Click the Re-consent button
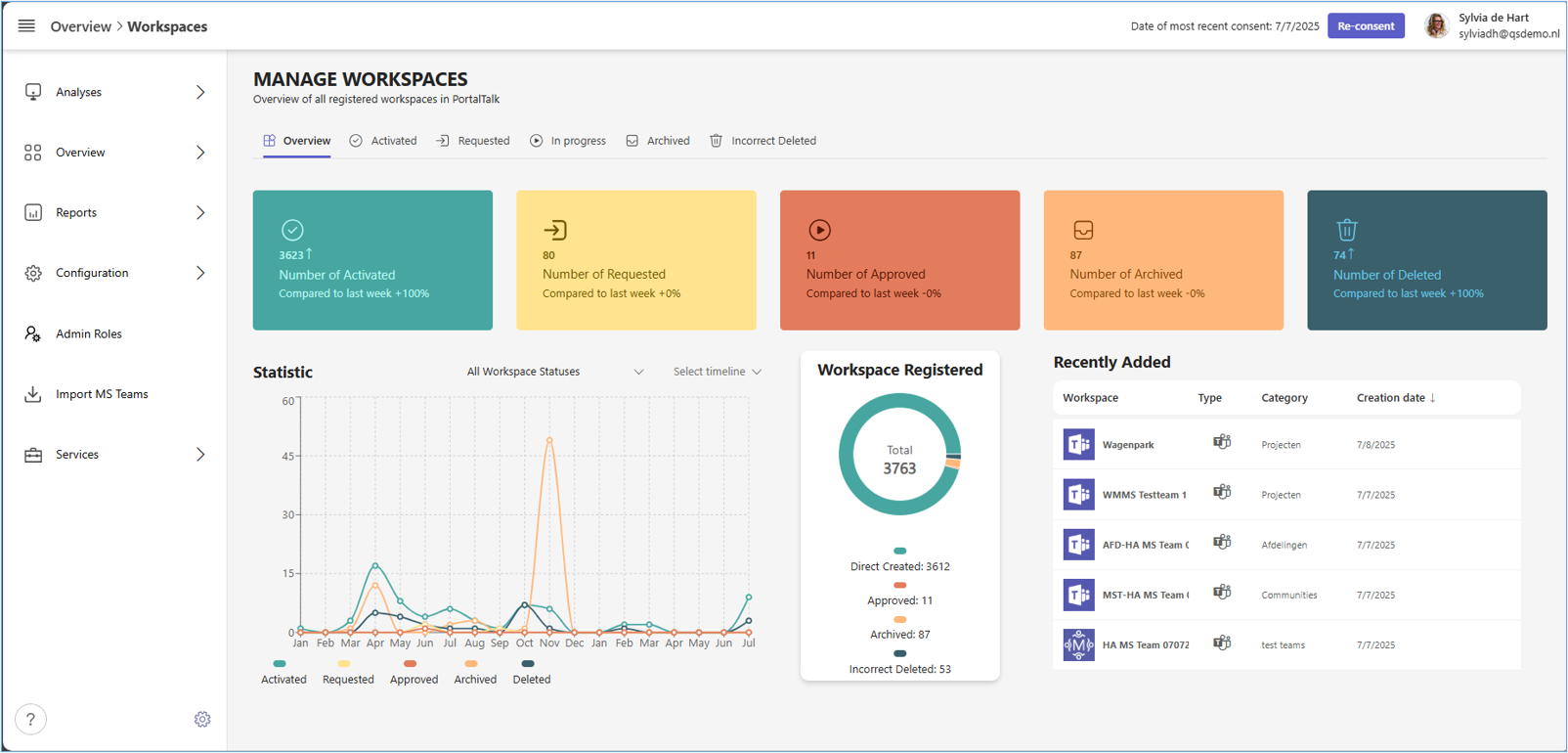The image size is (1568, 753). pyautogui.click(x=1365, y=26)
